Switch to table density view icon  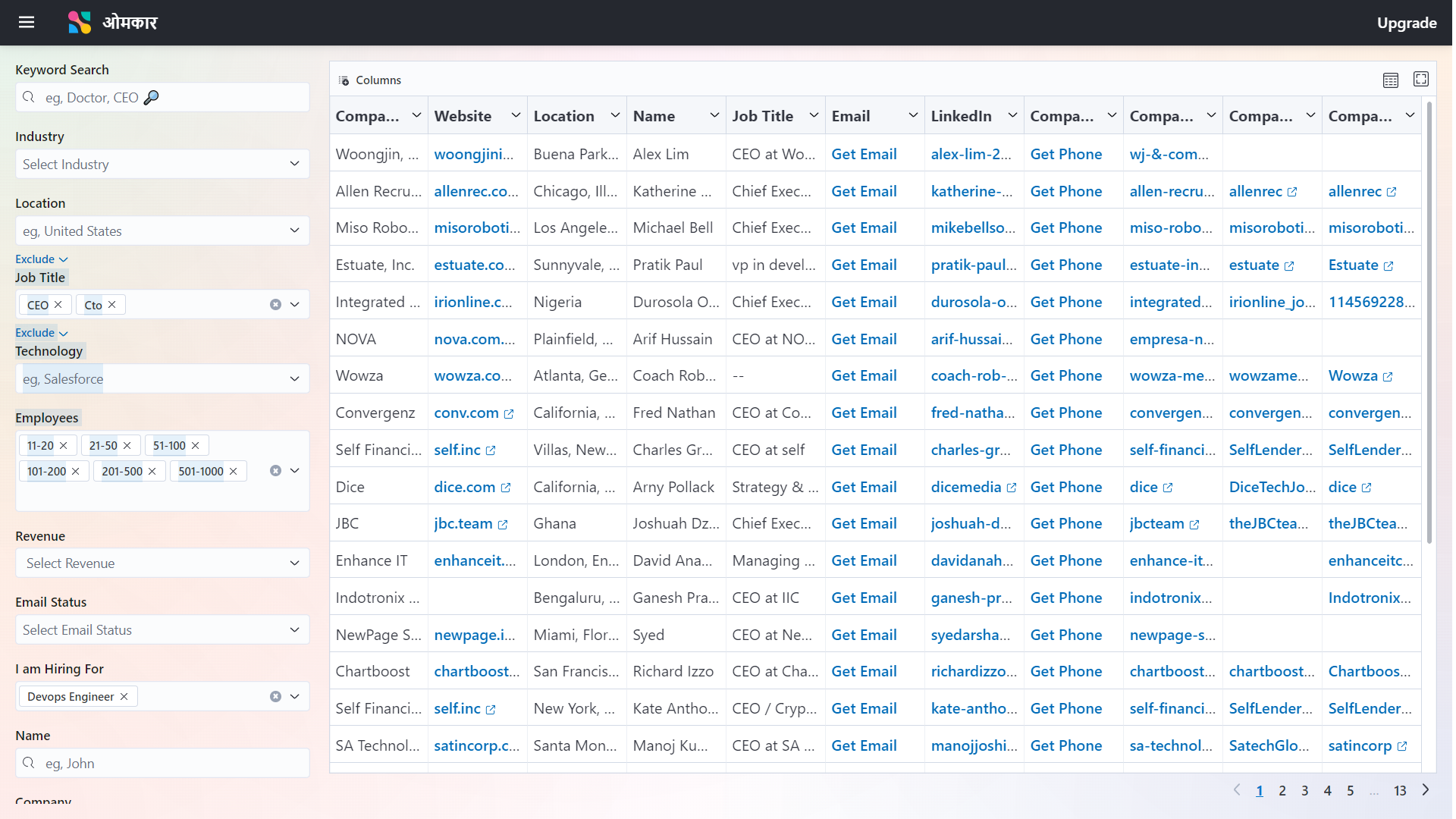click(1391, 80)
